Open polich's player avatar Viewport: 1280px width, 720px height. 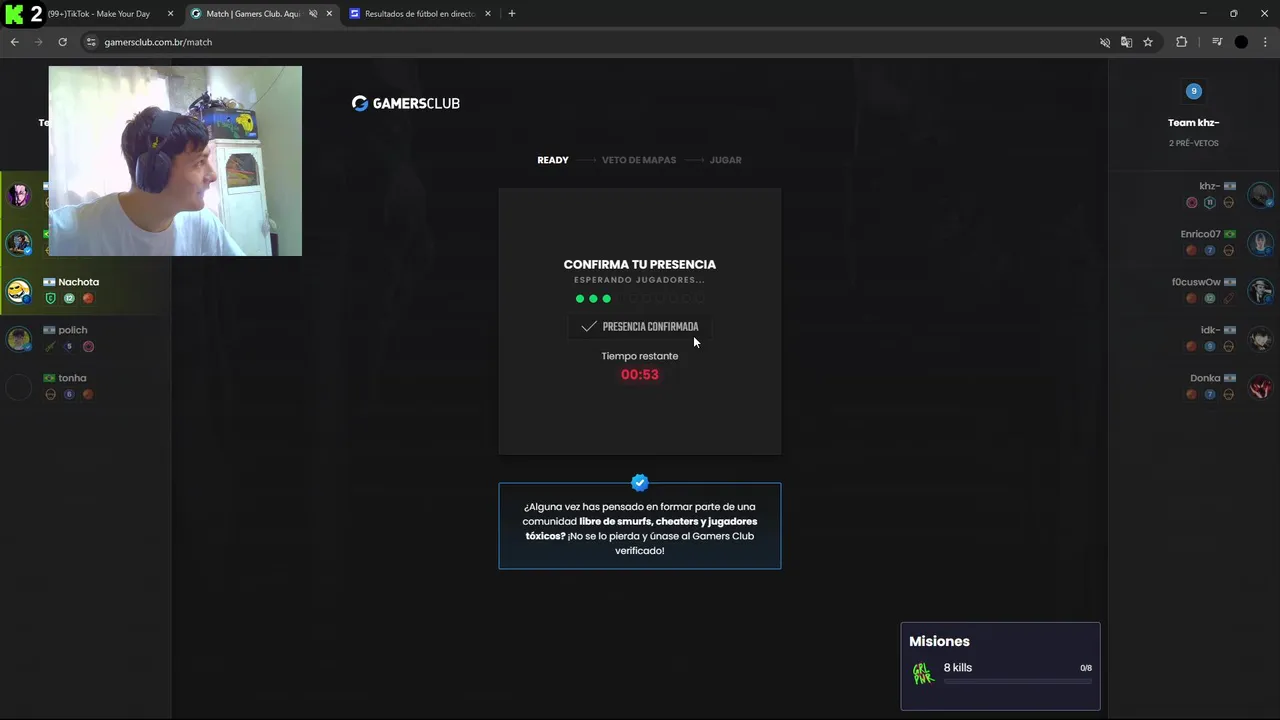click(x=19, y=338)
